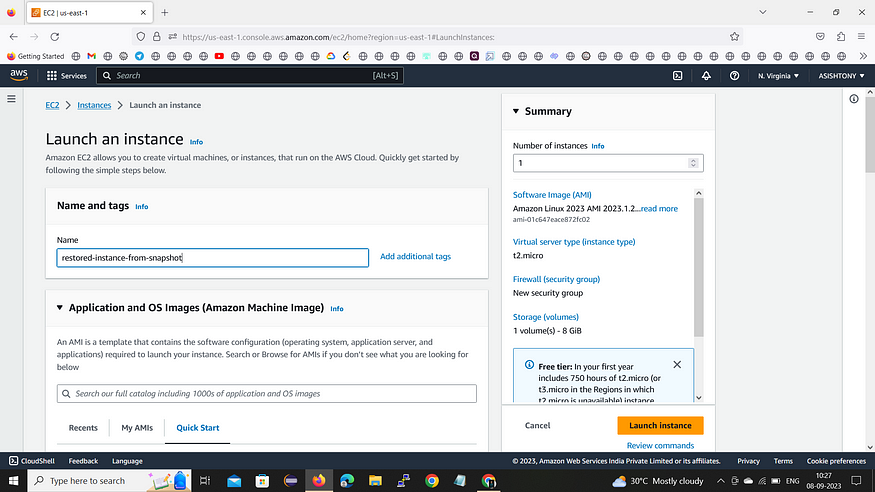Go back to the previous page

pos(14,37)
